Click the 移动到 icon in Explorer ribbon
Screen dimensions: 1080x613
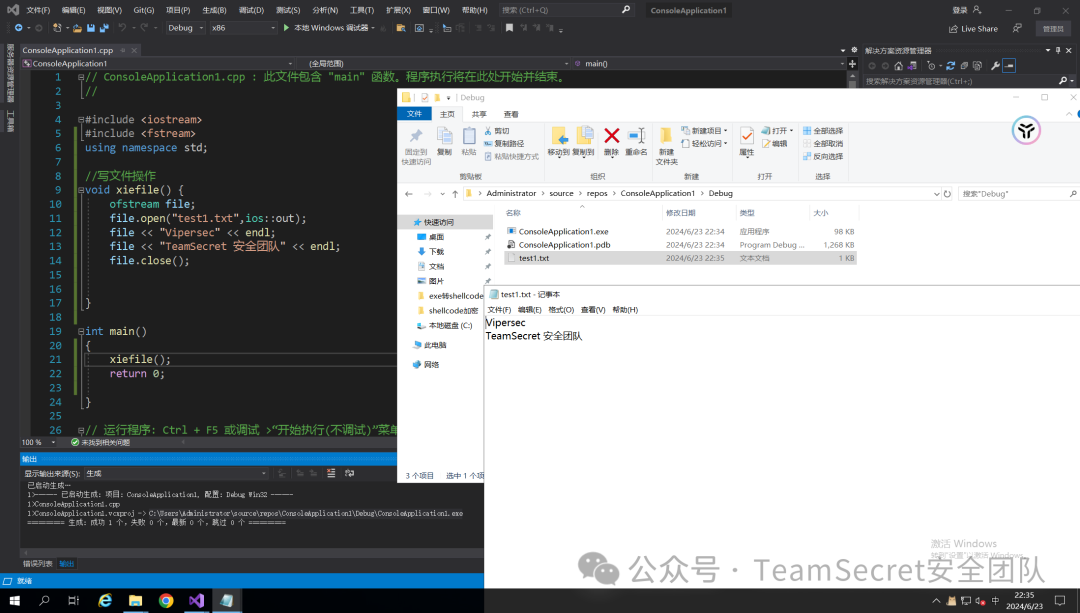pos(559,136)
